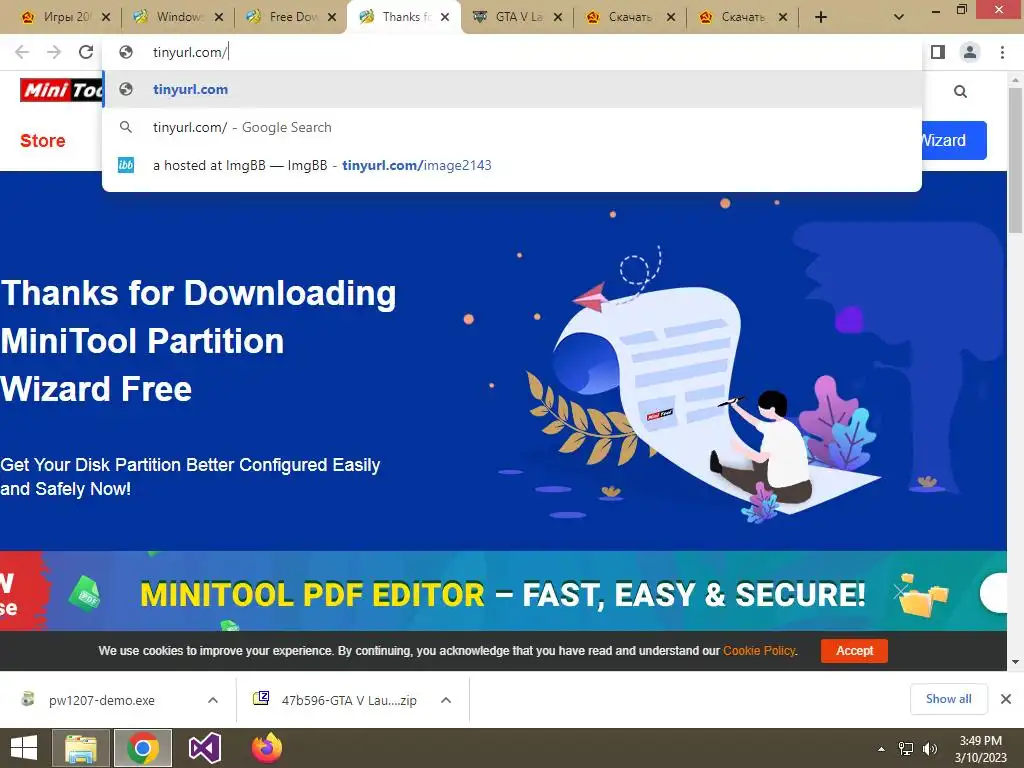Launch Firefox from the taskbar
Viewport: 1024px width, 768px height.
tap(266, 748)
